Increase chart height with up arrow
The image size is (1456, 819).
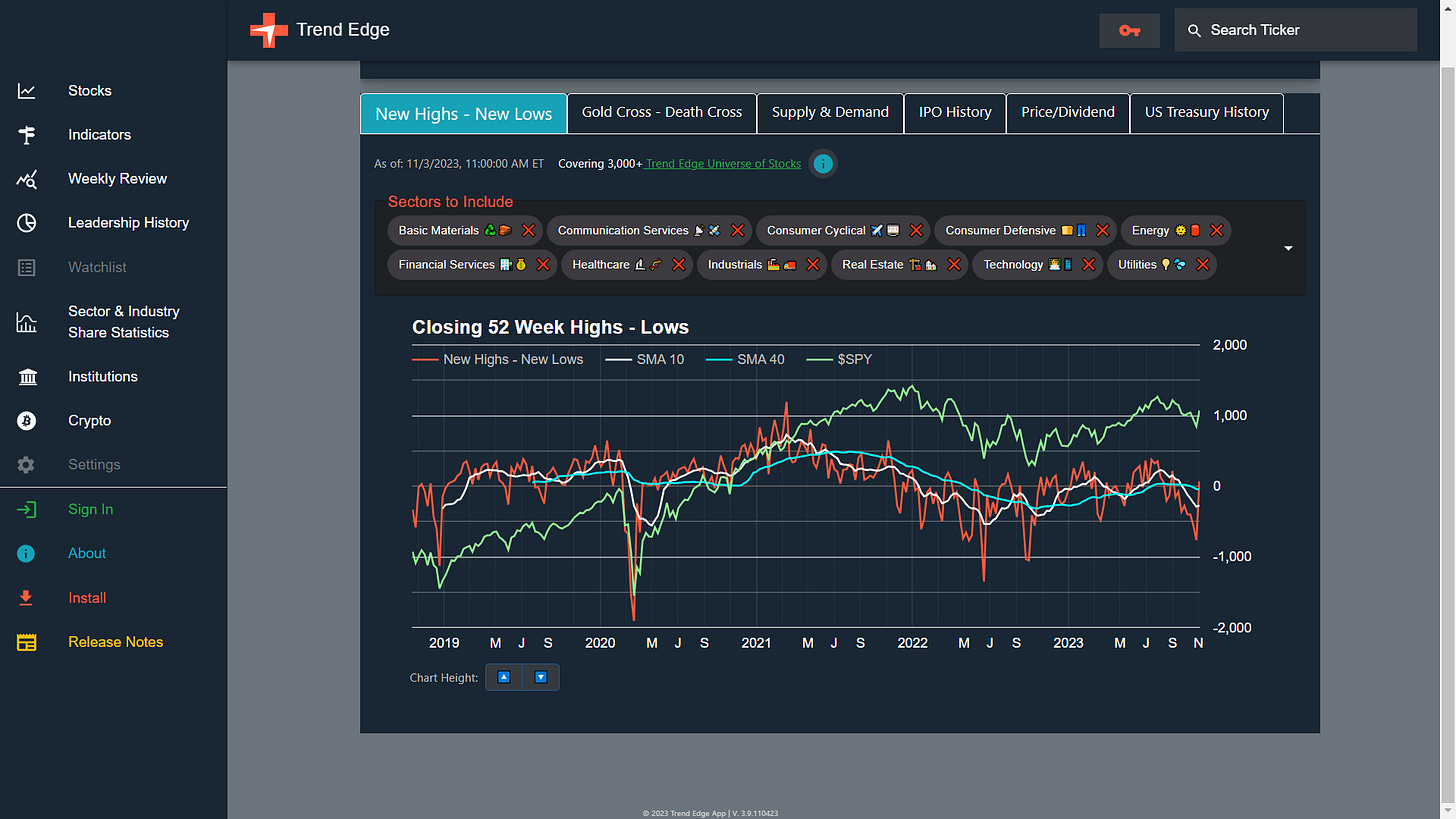coord(504,677)
